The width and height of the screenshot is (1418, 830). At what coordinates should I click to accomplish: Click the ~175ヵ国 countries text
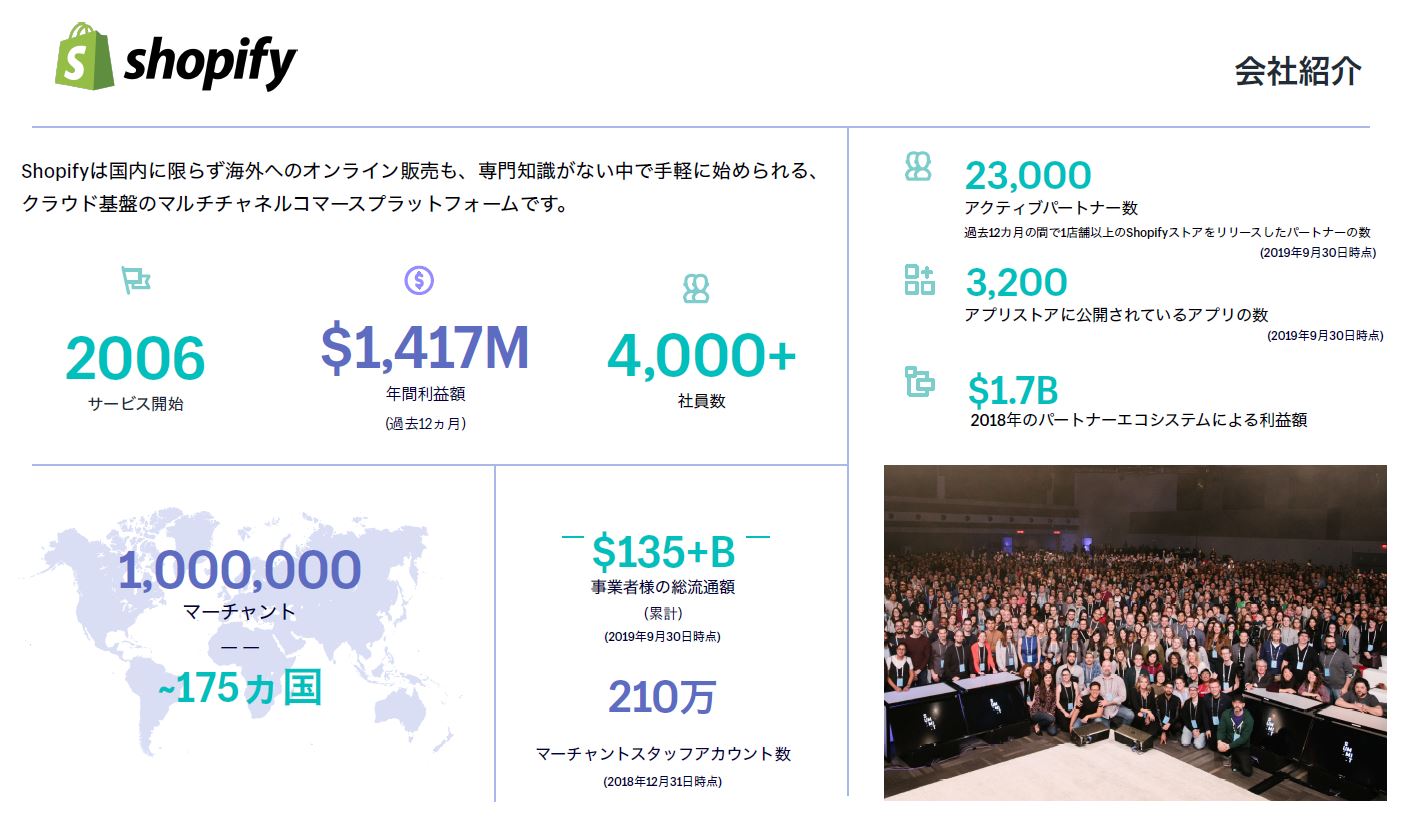click(x=240, y=689)
